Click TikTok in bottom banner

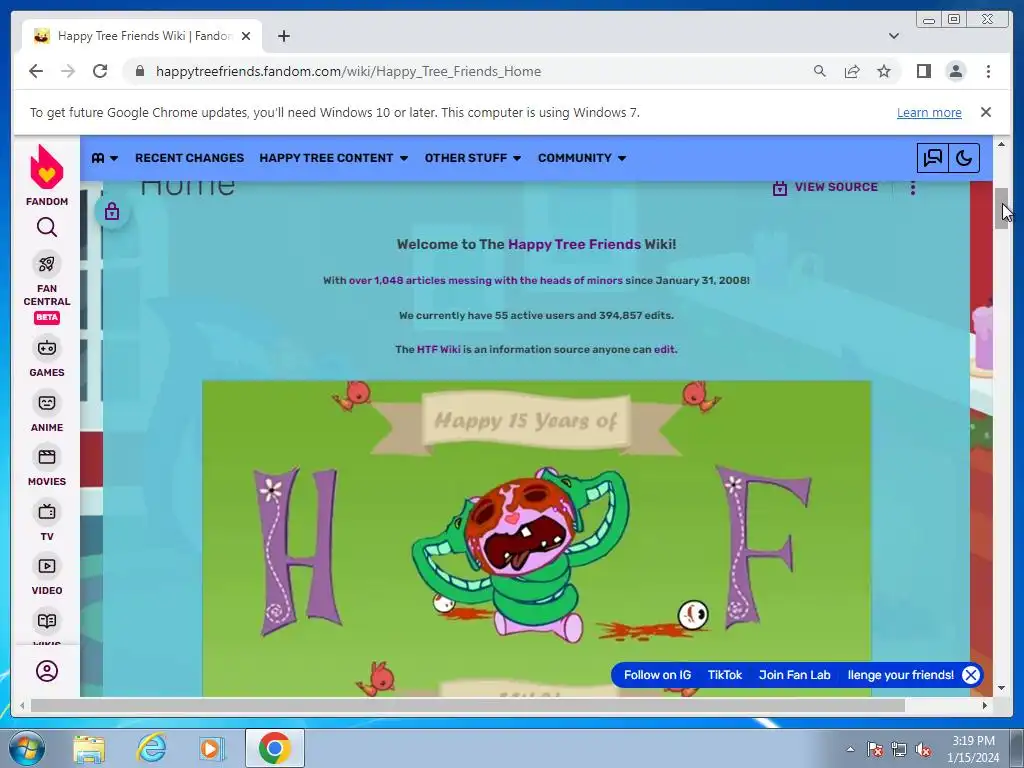(x=725, y=675)
